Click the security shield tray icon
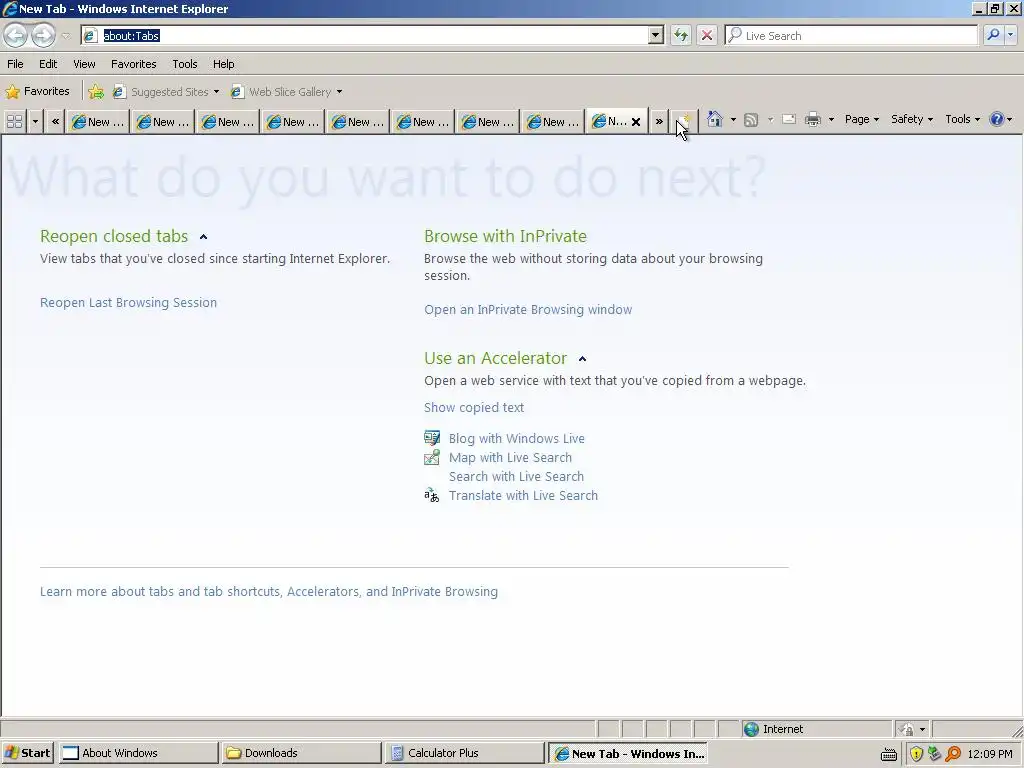This screenshot has height=768, width=1024. click(916, 754)
